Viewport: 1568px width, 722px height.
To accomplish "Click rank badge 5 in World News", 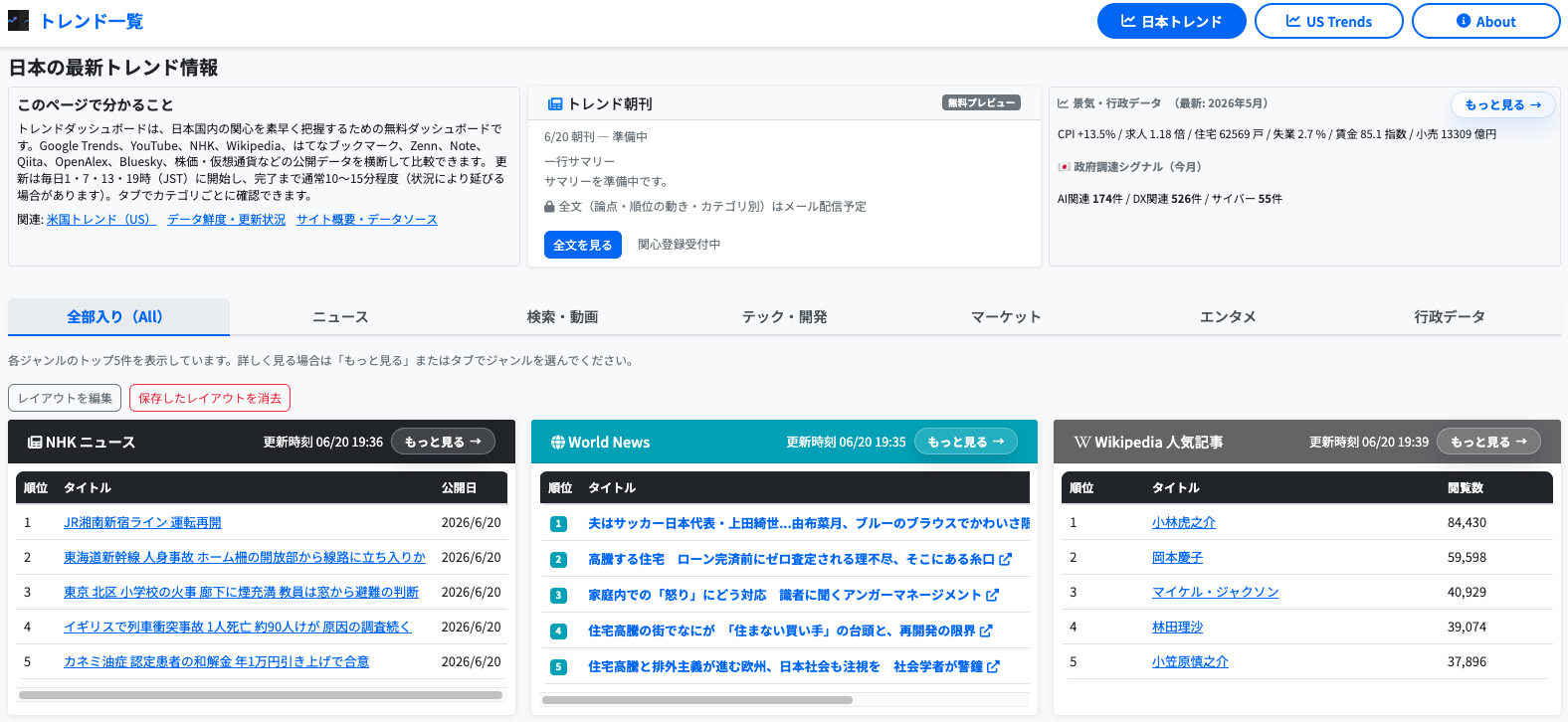I will click(559, 667).
